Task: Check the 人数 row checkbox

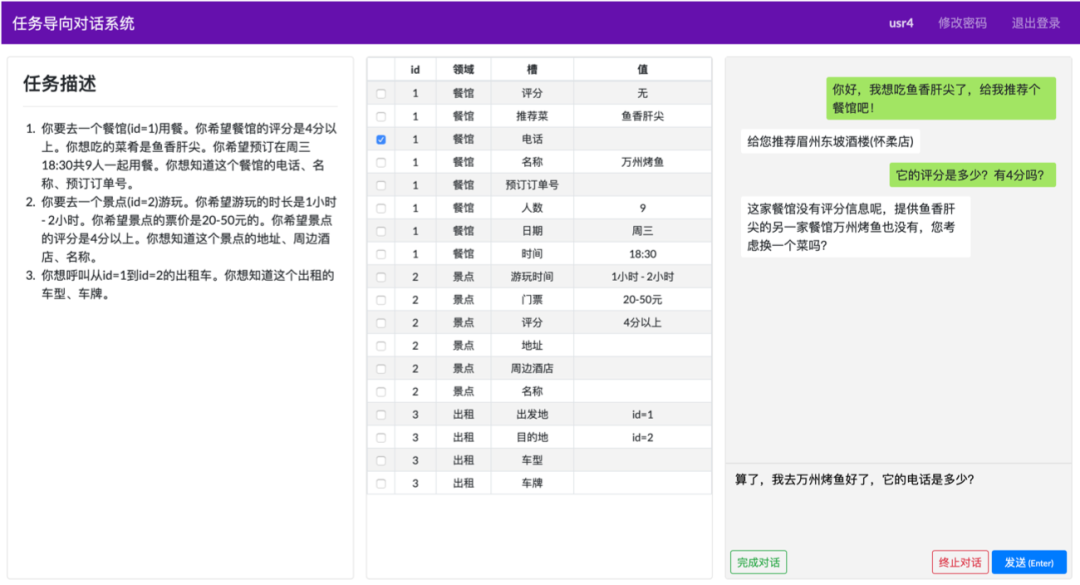Action: [380, 208]
